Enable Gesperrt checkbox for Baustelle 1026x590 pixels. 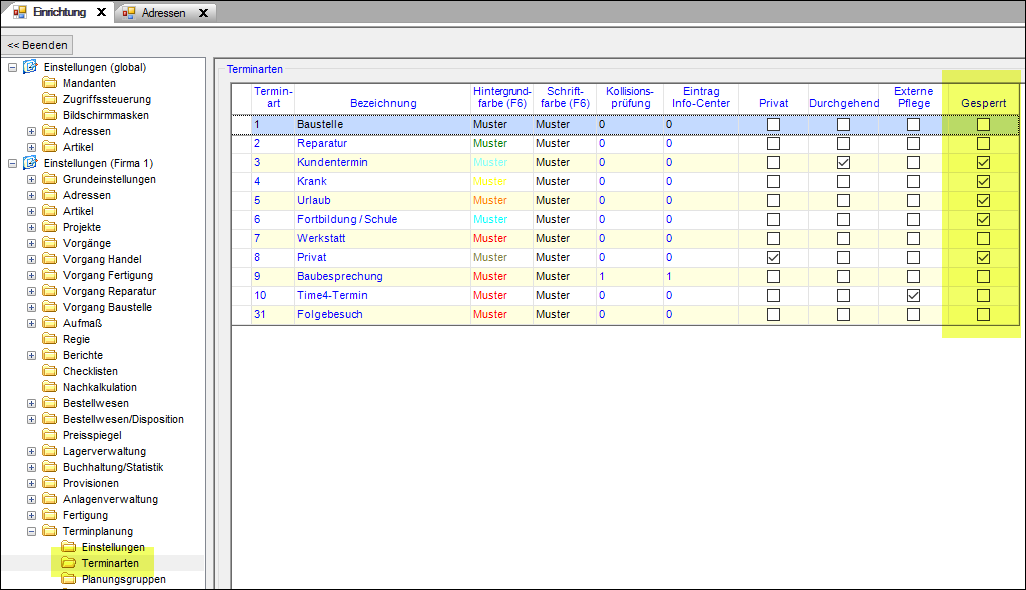[x=983, y=125]
